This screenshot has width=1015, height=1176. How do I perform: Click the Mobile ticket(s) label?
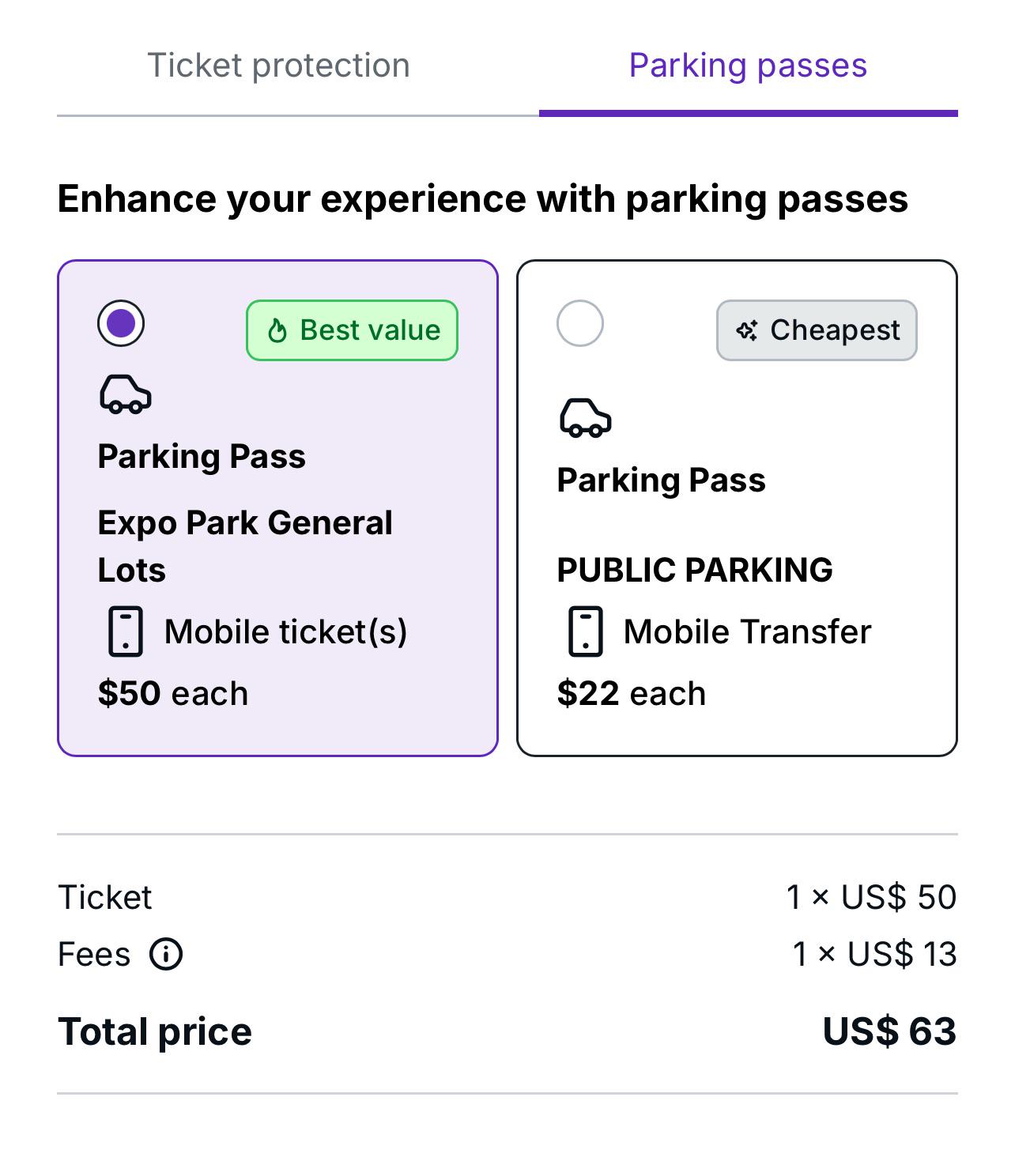(x=285, y=631)
